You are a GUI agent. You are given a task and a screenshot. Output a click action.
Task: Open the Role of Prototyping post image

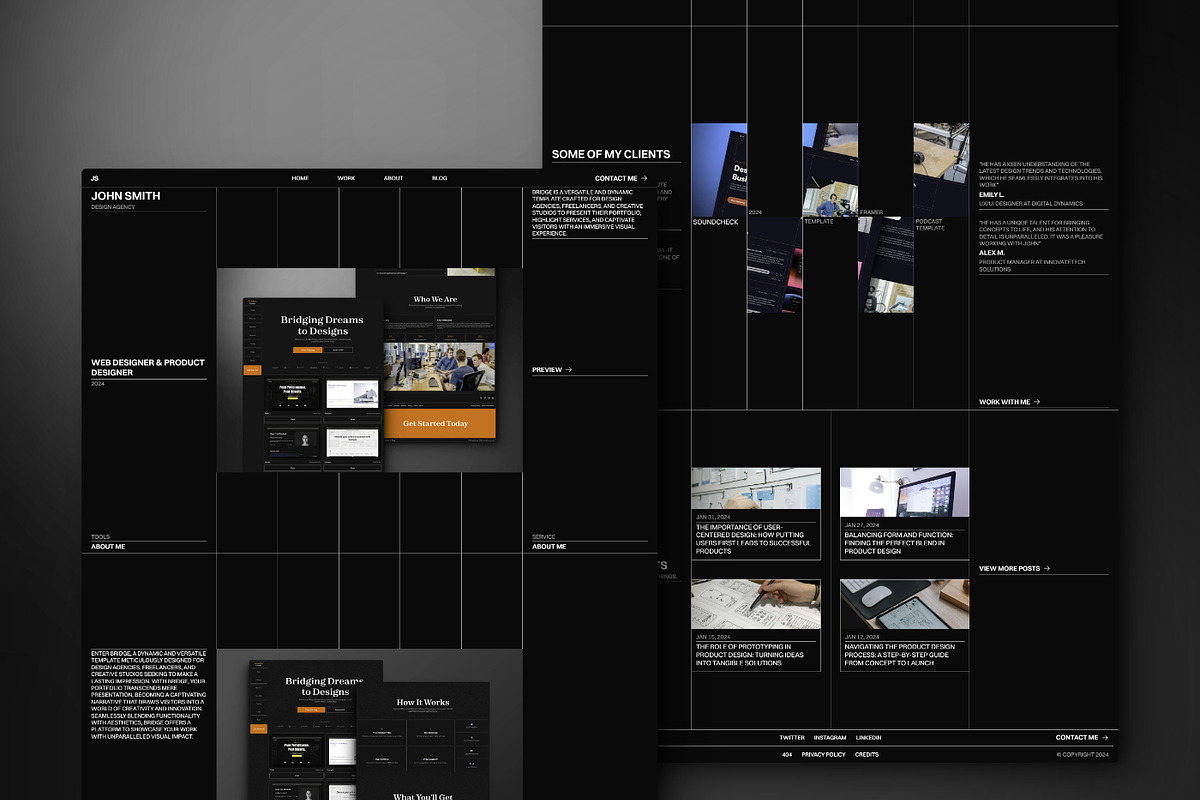[x=756, y=604]
